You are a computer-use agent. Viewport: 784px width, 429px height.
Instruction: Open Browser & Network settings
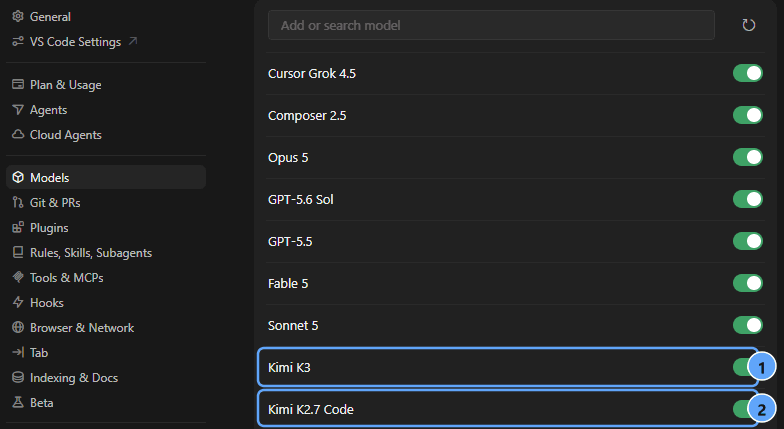pos(106,327)
